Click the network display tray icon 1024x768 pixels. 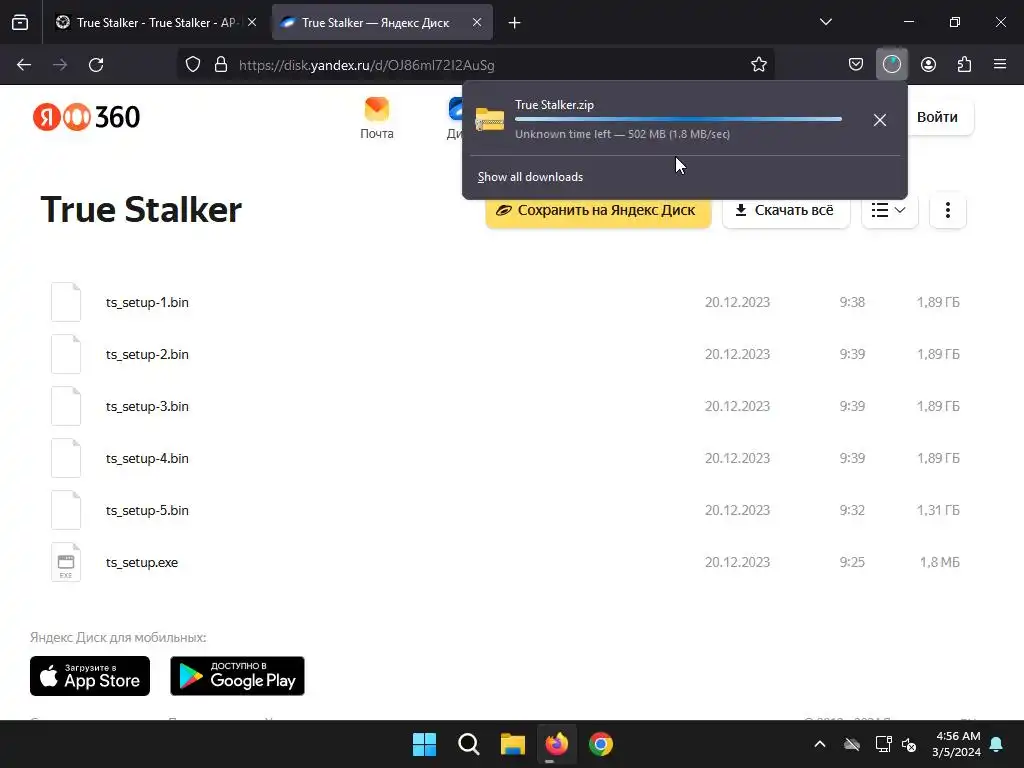coord(883,744)
